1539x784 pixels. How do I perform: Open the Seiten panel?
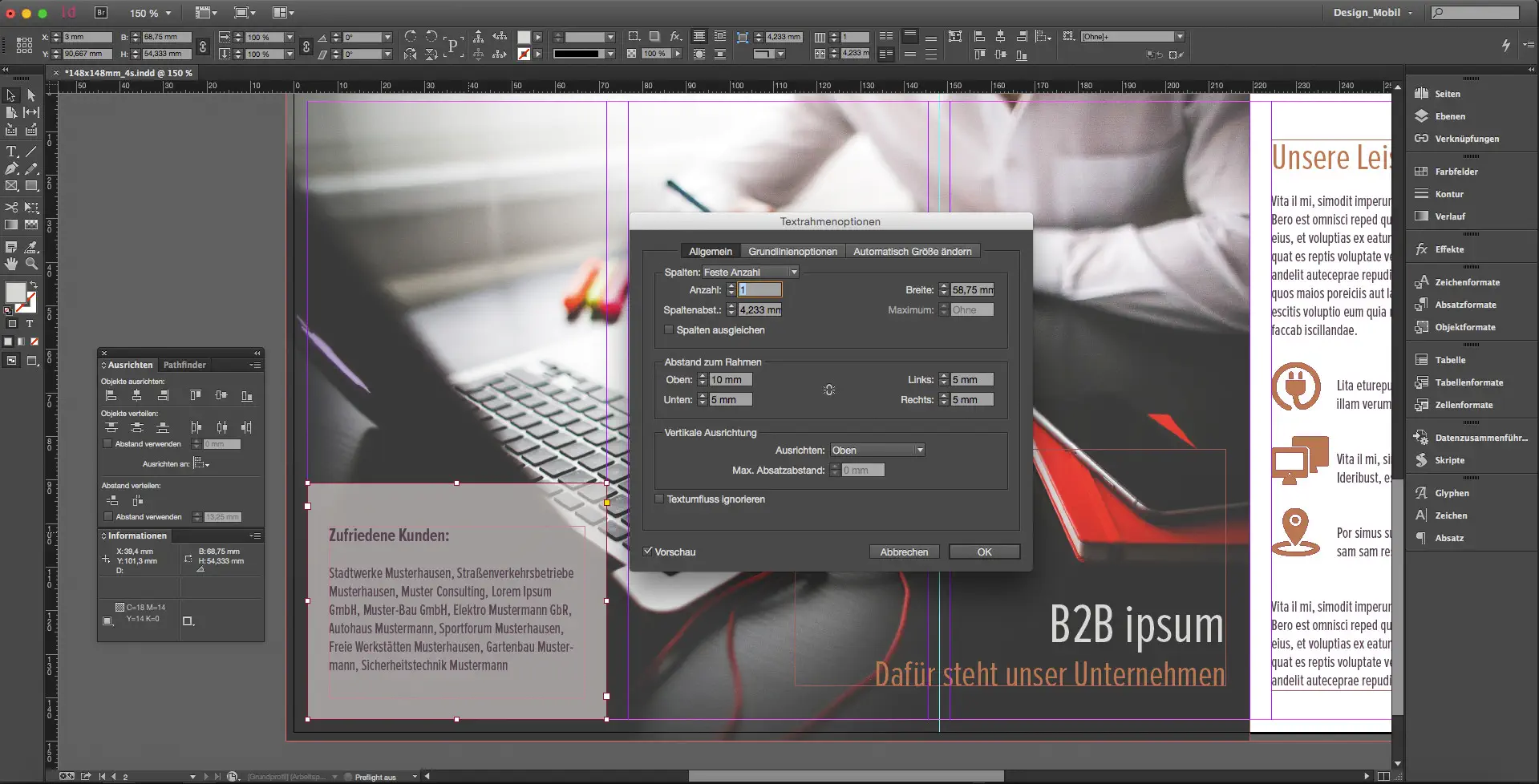1447,94
